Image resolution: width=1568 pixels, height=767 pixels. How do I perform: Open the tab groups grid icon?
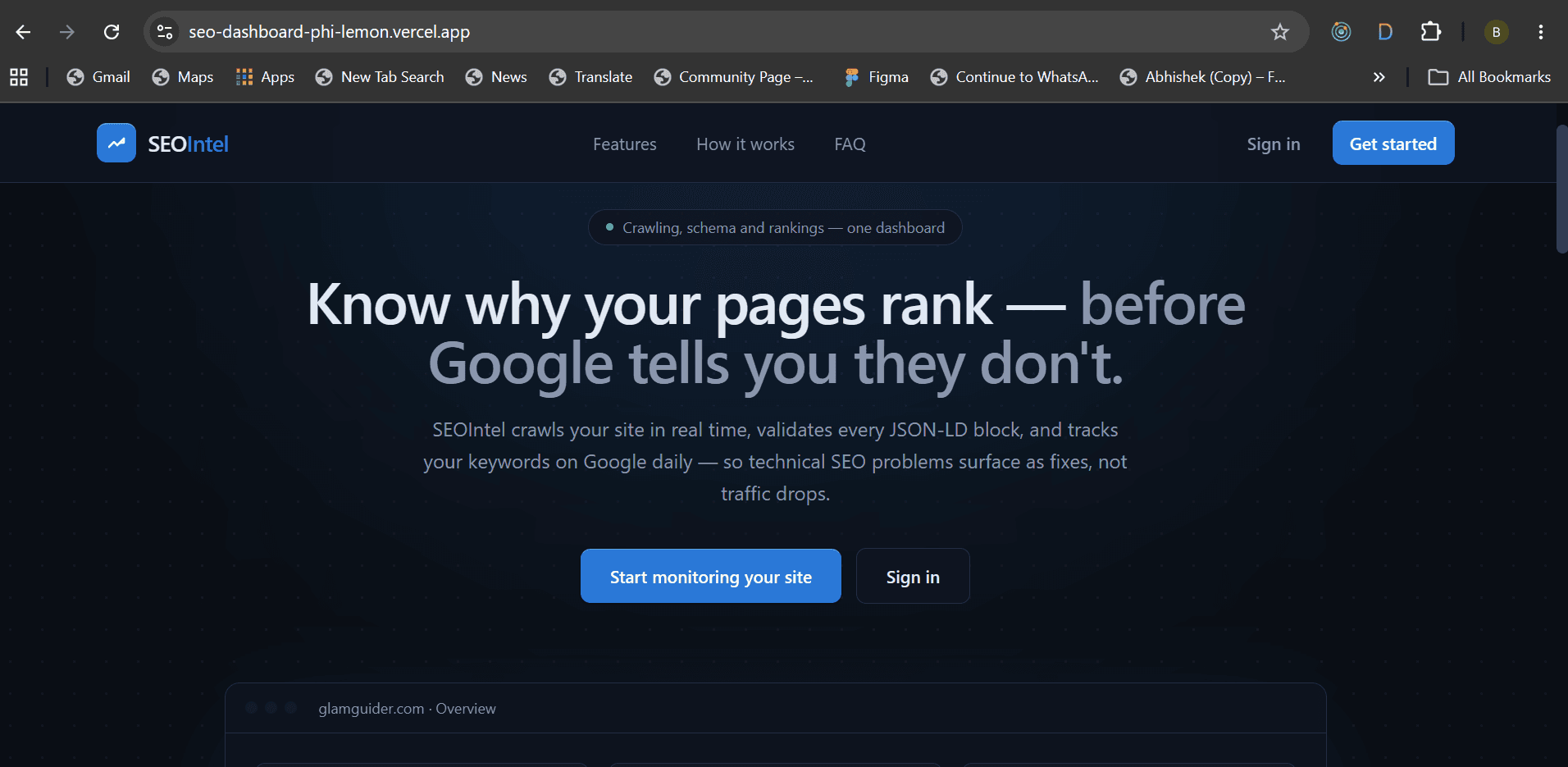click(x=19, y=77)
